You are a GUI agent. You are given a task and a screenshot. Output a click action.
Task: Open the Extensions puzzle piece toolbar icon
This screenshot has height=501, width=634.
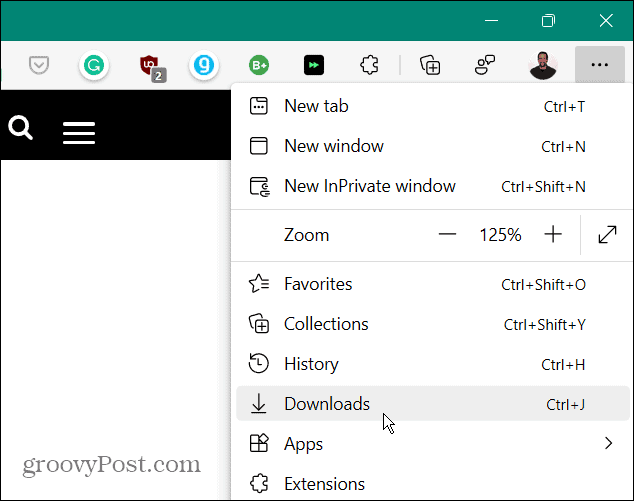tap(369, 66)
